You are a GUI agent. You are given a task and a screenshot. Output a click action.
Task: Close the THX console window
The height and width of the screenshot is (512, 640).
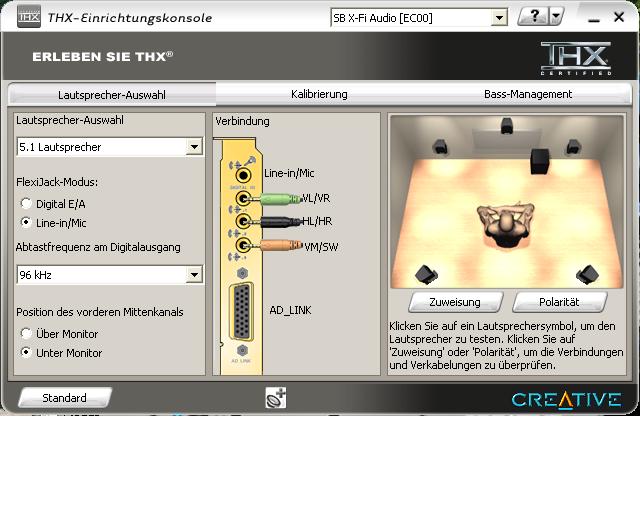619,17
